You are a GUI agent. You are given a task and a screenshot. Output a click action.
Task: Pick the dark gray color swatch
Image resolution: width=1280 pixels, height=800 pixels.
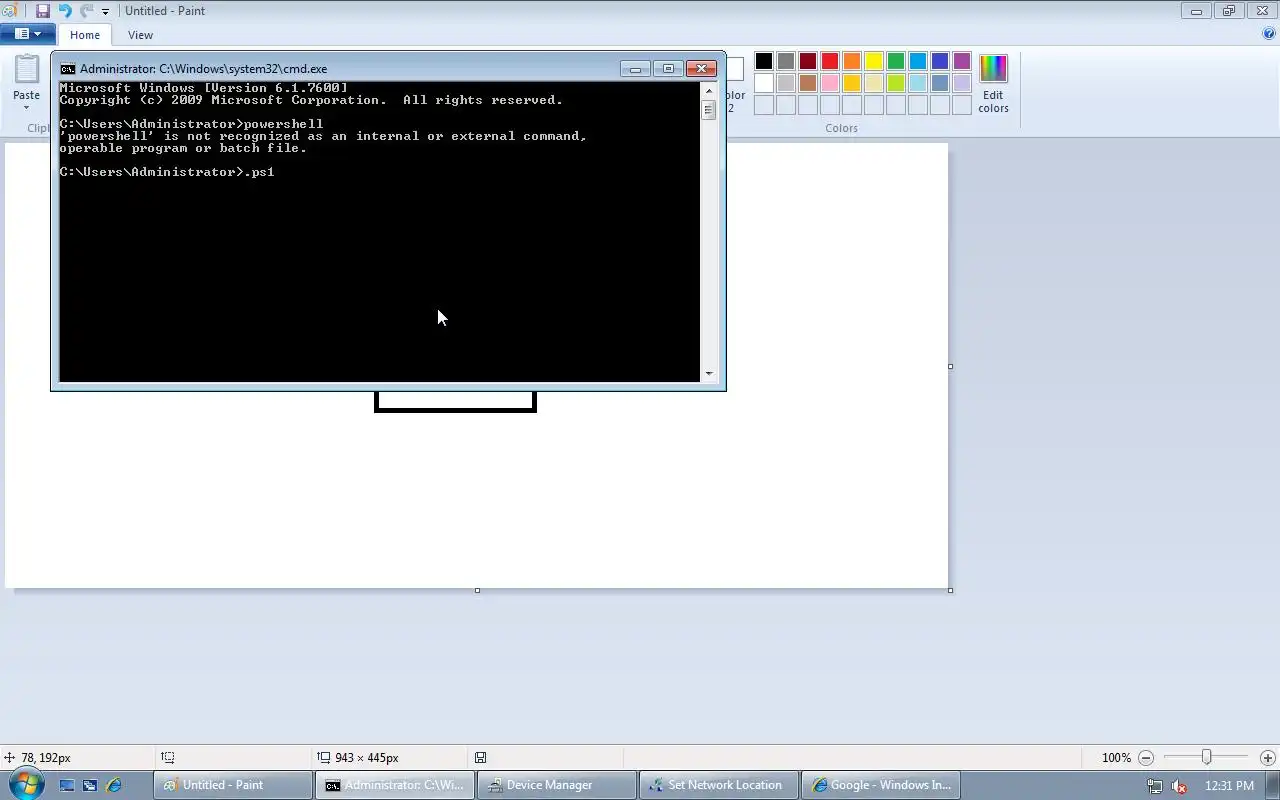click(786, 61)
